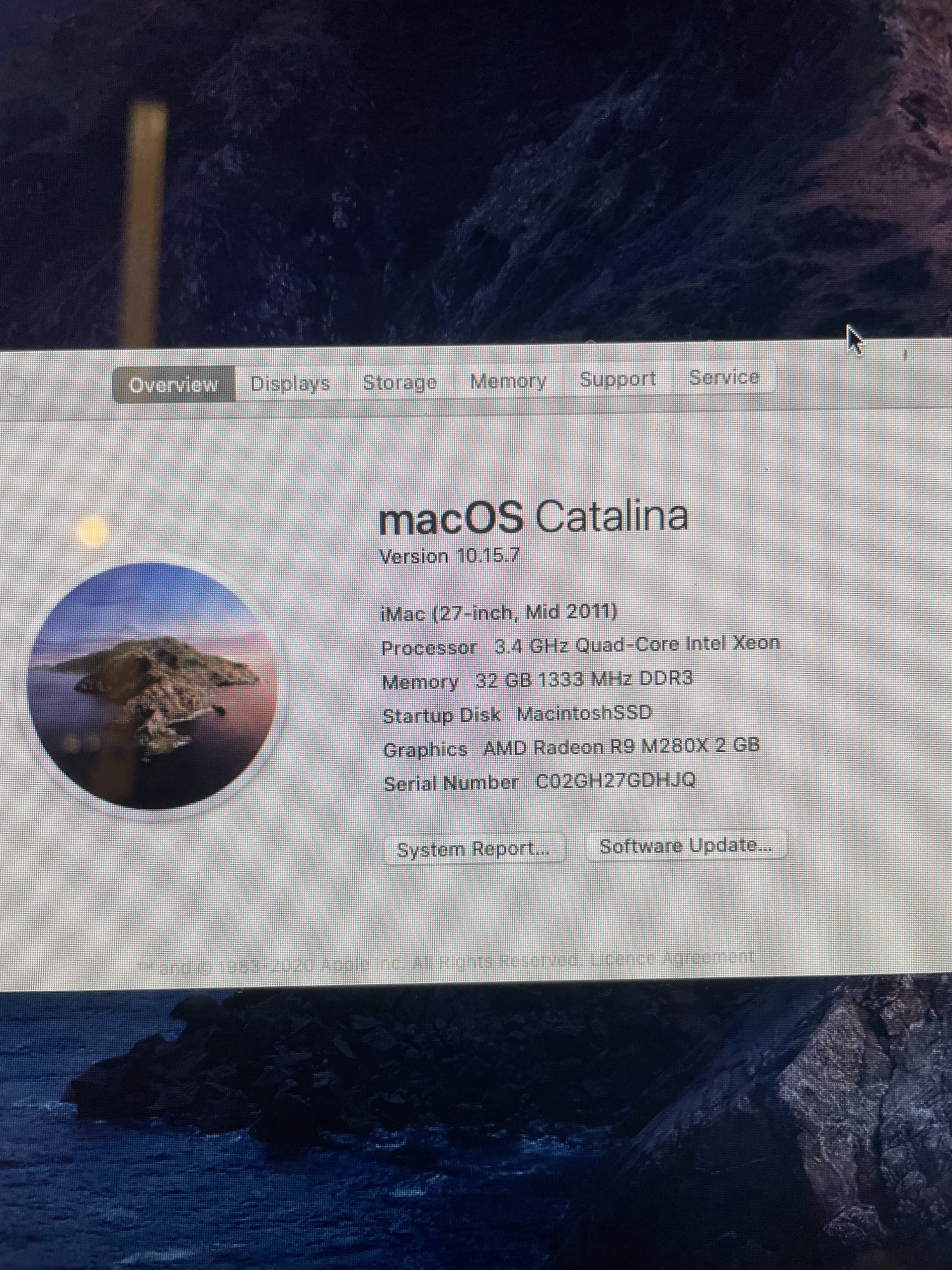This screenshot has height=1270, width=952.
Task: Open the Storage tab
Action: pos(400,382)
